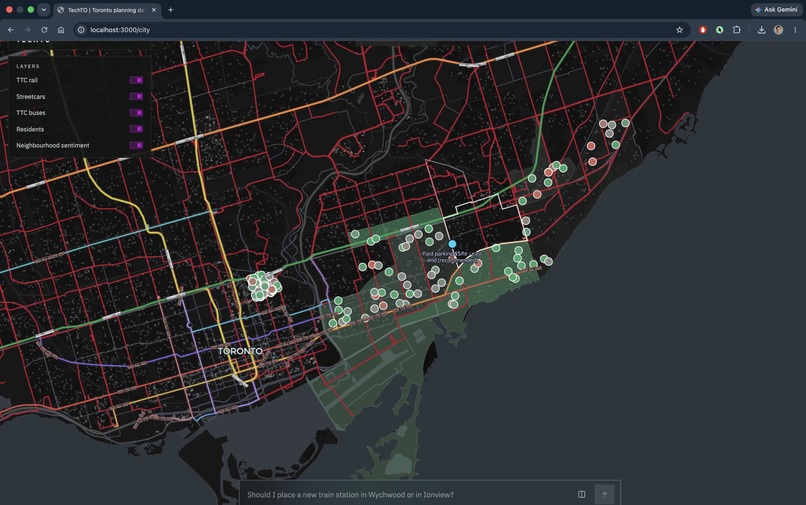806x505 pixels.
Task: Click the LAYERS panel heading
Action: click(x=28, y=66)
